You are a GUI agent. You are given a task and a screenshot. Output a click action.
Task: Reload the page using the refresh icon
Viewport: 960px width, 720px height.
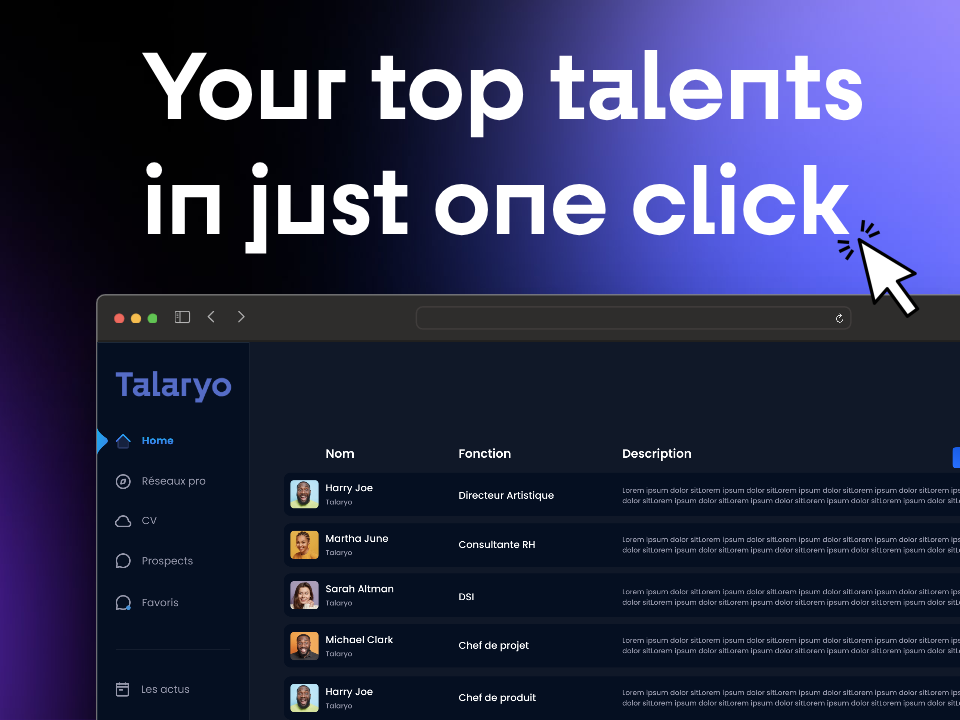click(x=839, y=318)
